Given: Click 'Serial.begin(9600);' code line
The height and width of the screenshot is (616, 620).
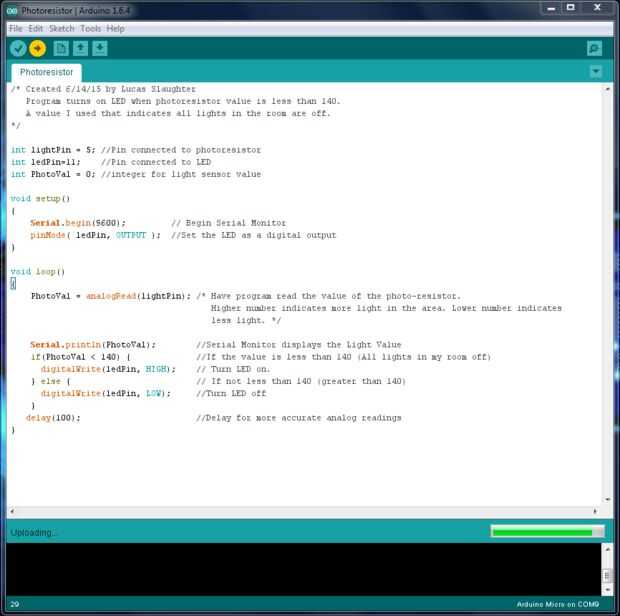Looking at the screenshot, I should point(78,223).
